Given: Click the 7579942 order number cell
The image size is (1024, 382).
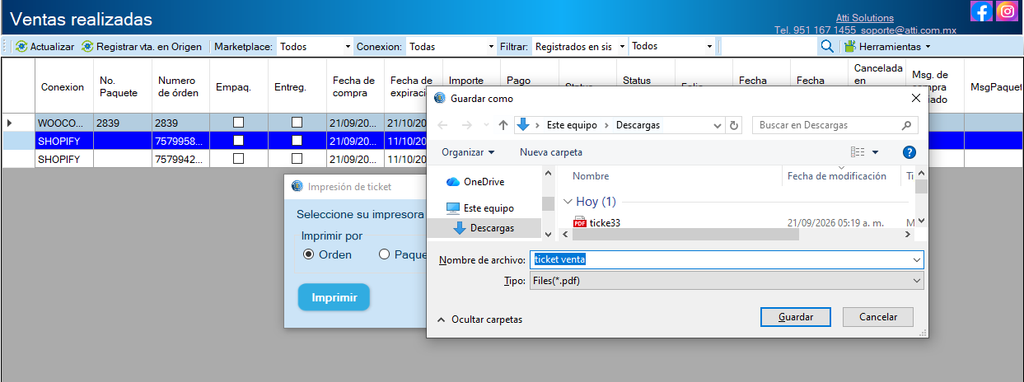Looking at the screenshot, I should pos(180,159).
